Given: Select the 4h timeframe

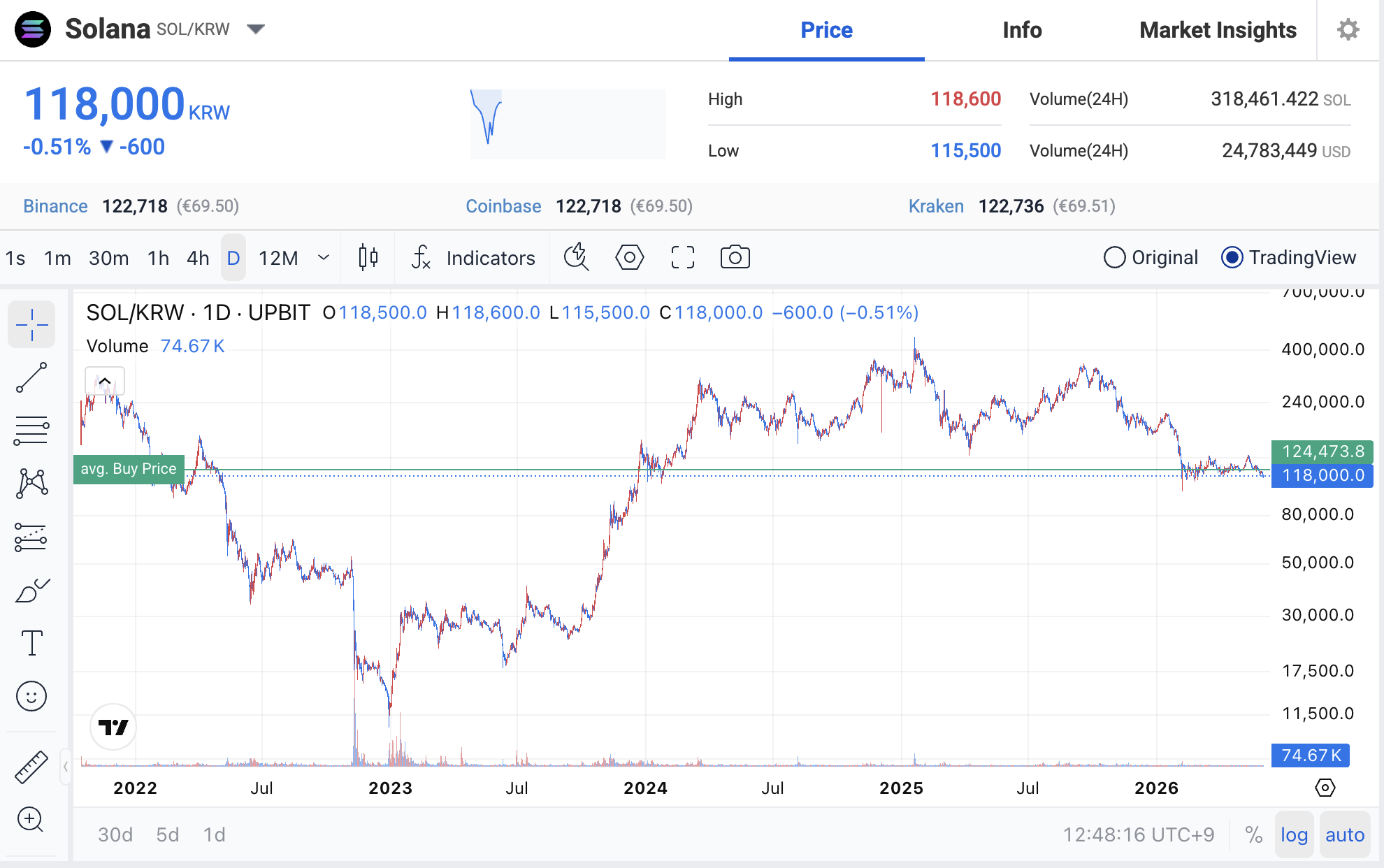Looking at the screenshot, I should [x=198, y=258].
